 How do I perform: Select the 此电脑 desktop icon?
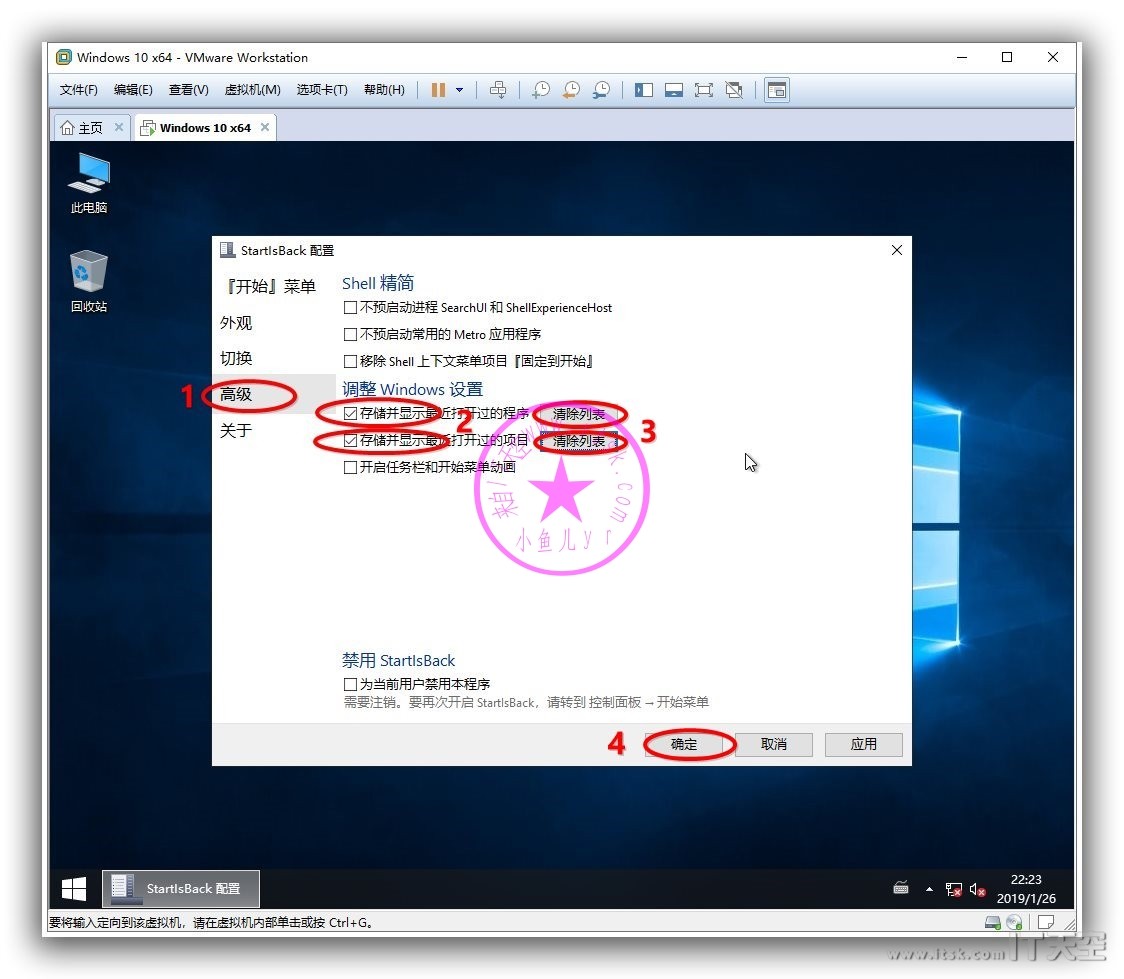click(89, 183)
